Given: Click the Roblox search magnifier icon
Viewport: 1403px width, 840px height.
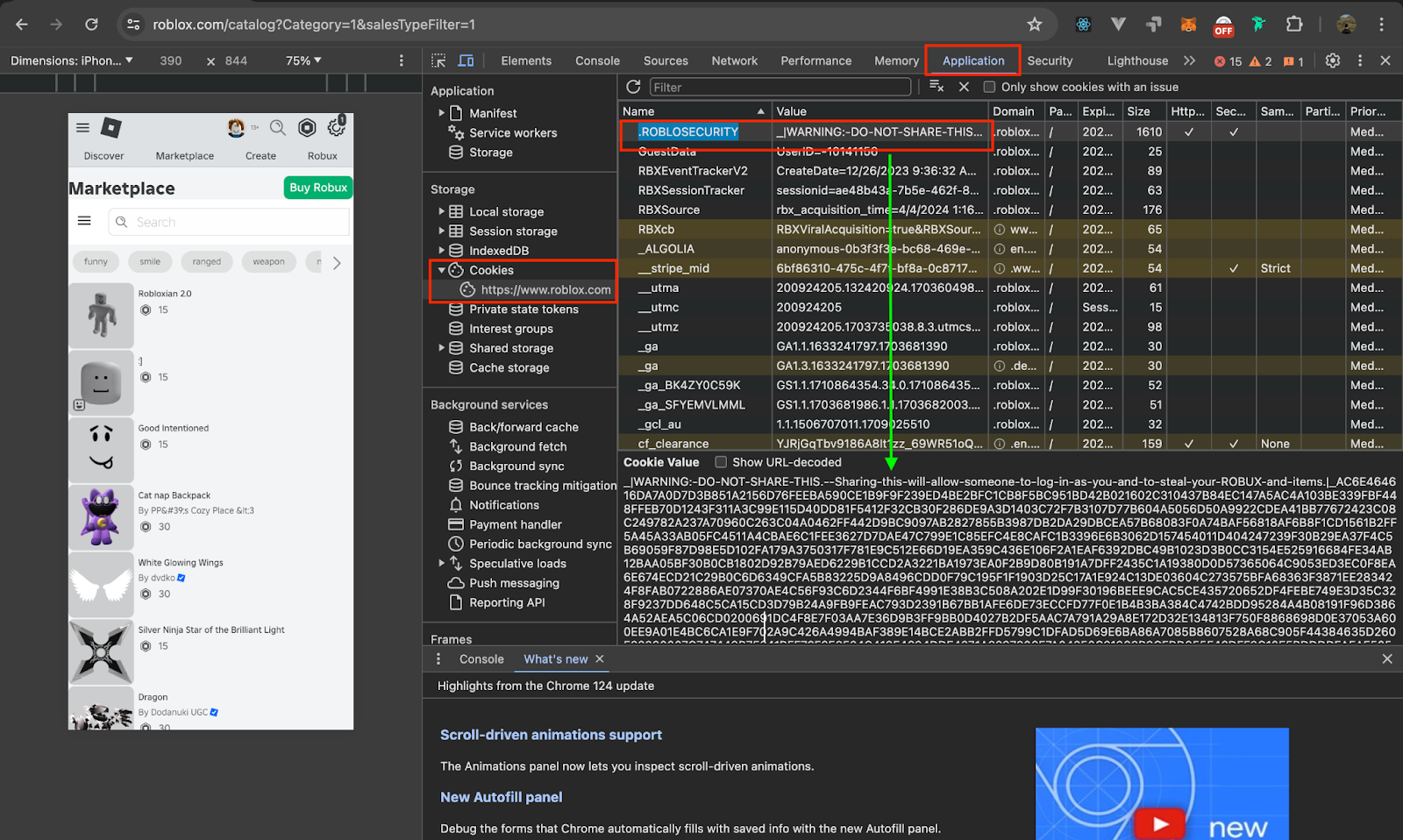Looking at the screenshot, I should click(278, 128).
